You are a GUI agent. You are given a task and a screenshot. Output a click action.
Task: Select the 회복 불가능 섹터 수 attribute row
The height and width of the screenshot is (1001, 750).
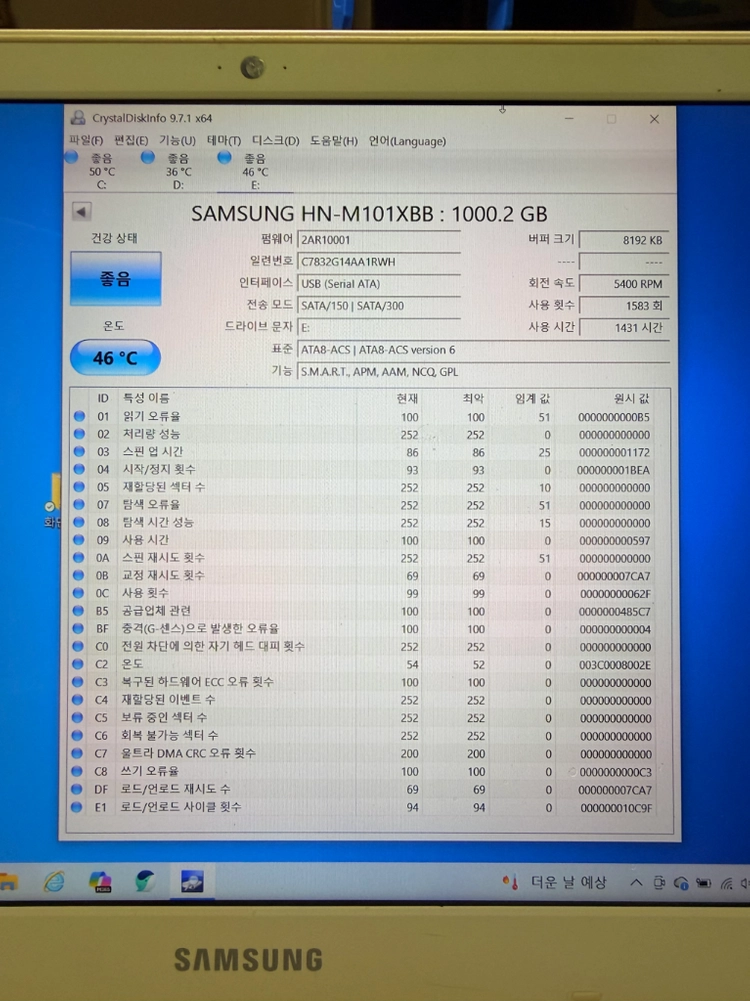coord(370,735)
